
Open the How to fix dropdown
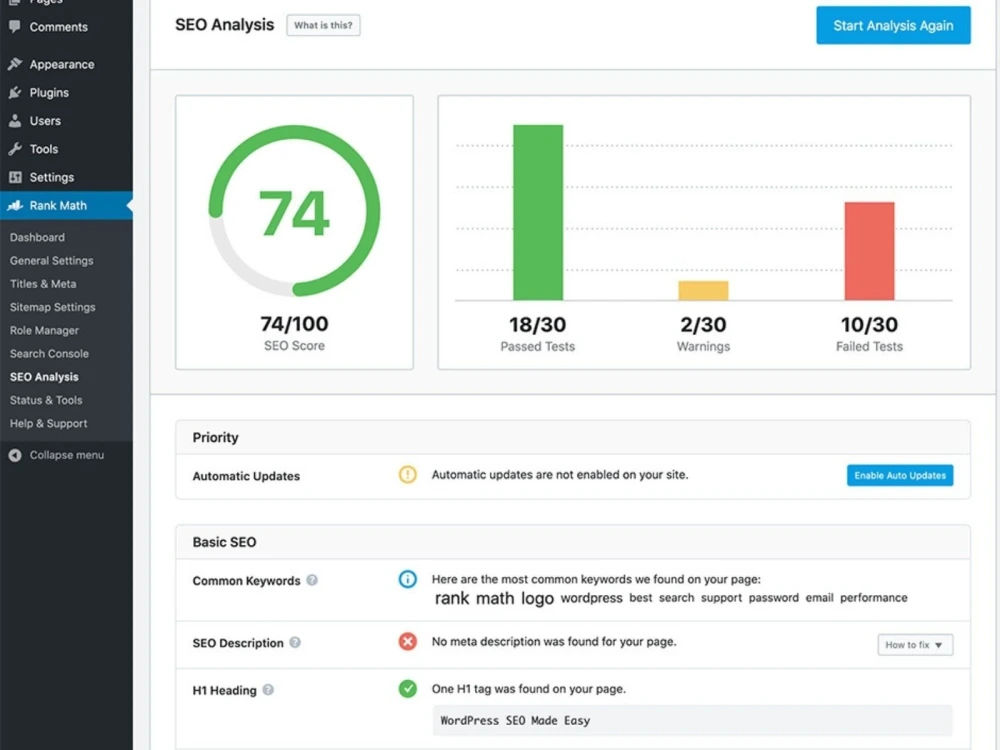pos(915,645)
